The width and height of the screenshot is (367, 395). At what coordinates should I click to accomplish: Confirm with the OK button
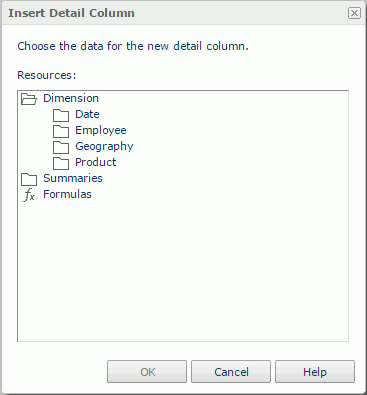[x=147, y=372]
